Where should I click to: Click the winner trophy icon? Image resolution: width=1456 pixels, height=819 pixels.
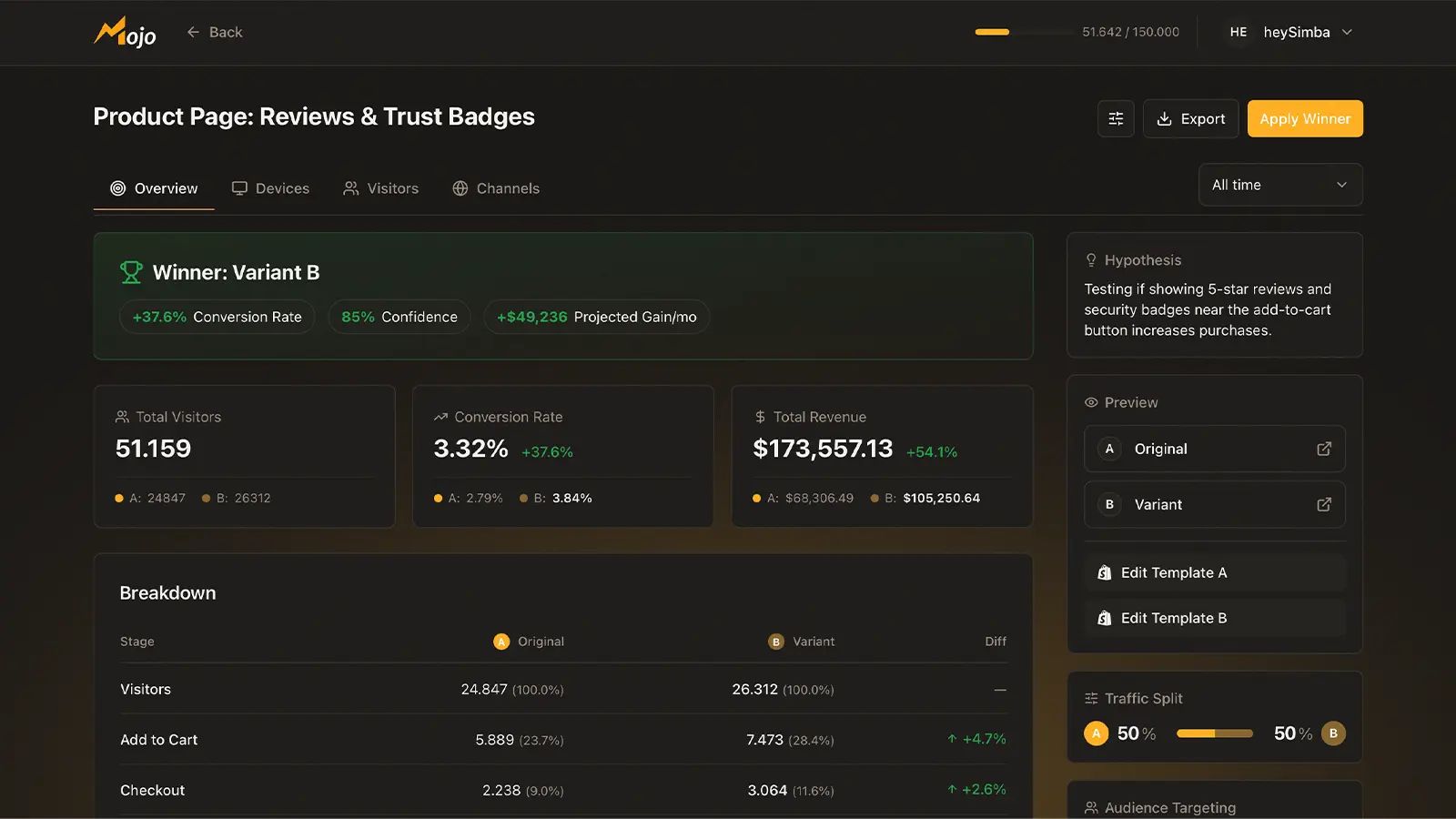(x=131, y=272)
